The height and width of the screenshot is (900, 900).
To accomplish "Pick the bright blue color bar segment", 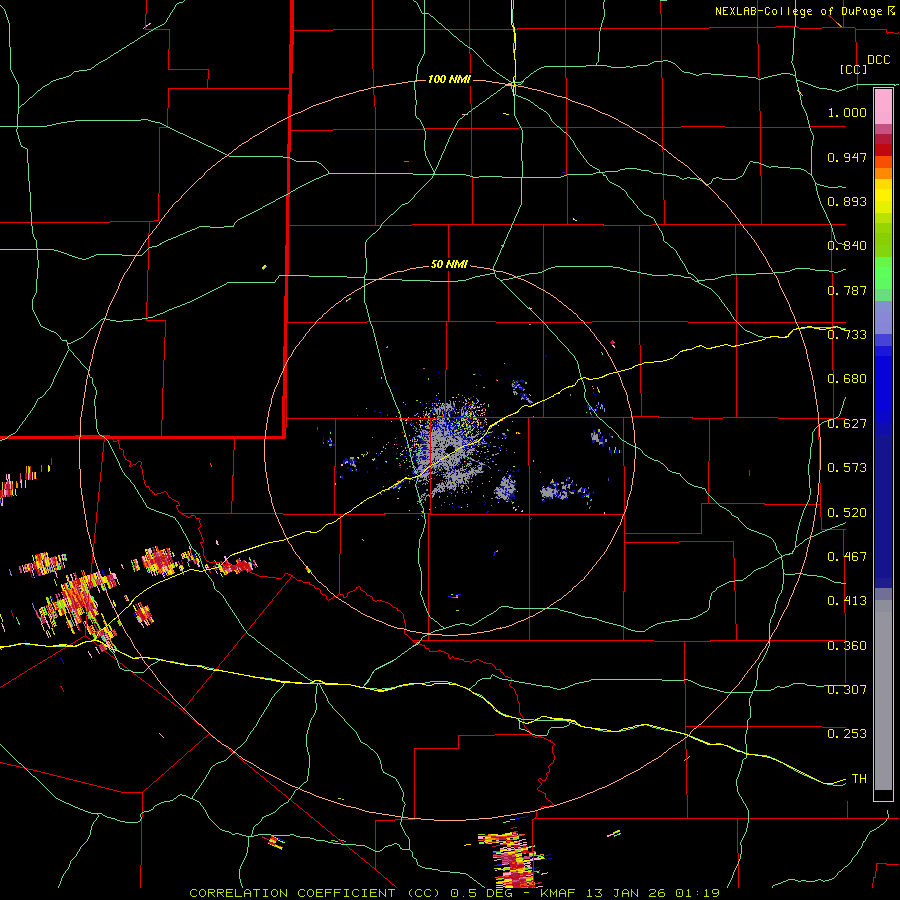I will tap(883, 390).
